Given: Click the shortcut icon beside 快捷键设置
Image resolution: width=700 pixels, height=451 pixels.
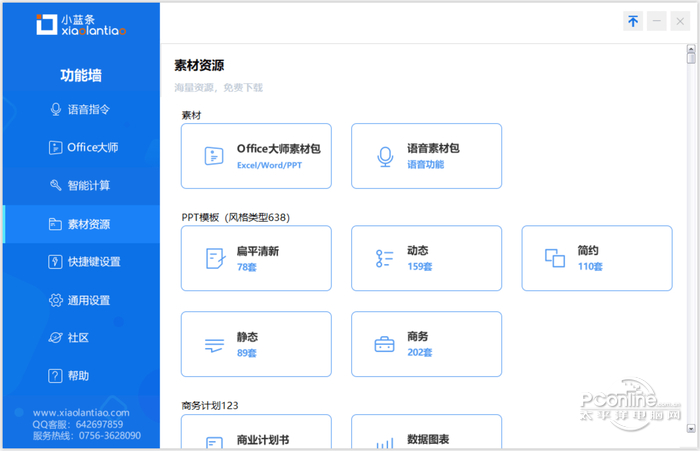Looking at the screenshot, I should pyautogui.click(x=55, y=262).
